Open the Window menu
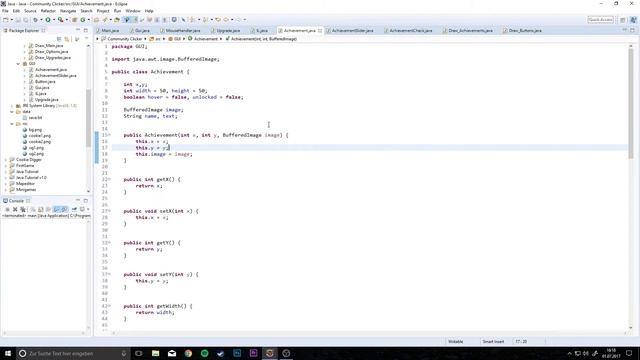This screenshot has height=360, width=640. pos(133,11)
